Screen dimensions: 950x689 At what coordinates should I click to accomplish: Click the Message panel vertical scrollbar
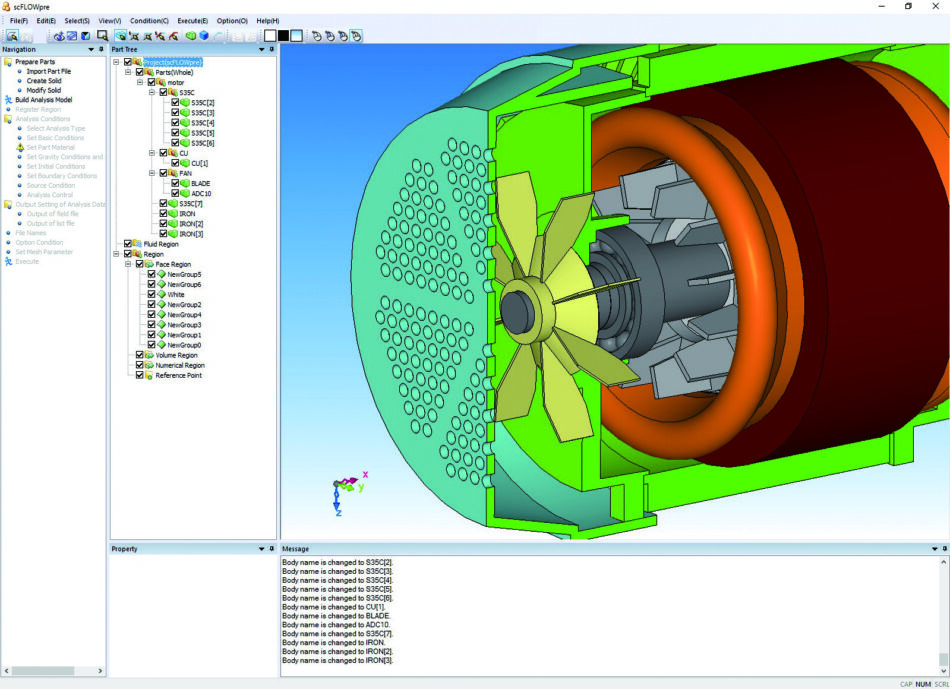pos(943,616)
